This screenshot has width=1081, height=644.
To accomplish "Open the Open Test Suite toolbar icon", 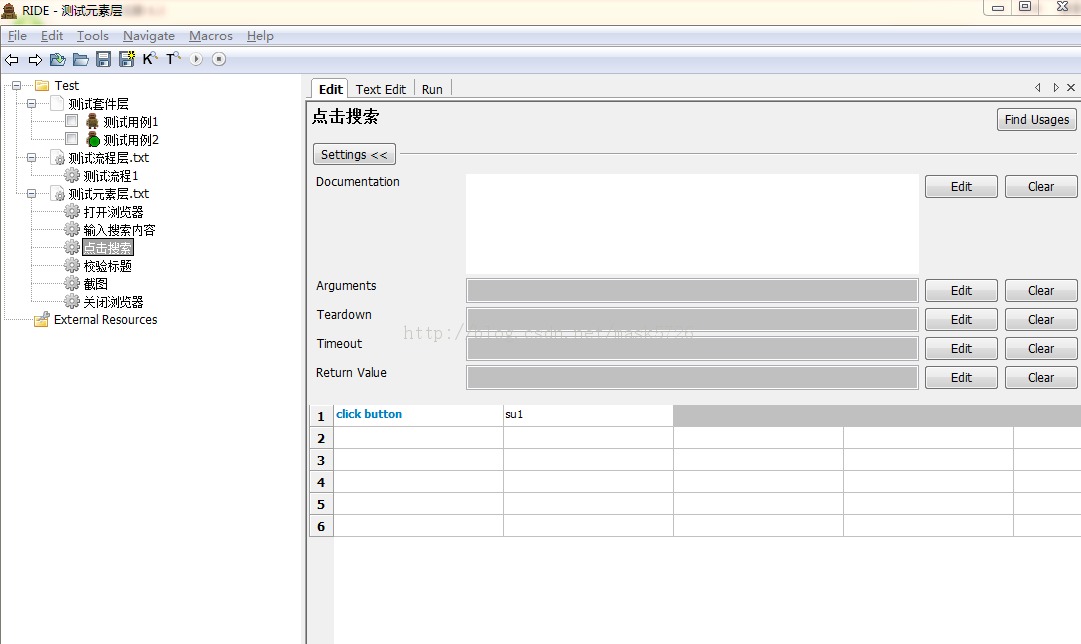I will pos(58,59).
